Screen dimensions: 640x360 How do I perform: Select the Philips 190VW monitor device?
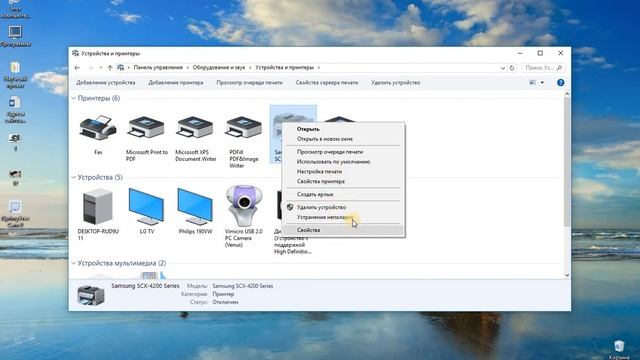pyautogui.click(x=195, y=207)
